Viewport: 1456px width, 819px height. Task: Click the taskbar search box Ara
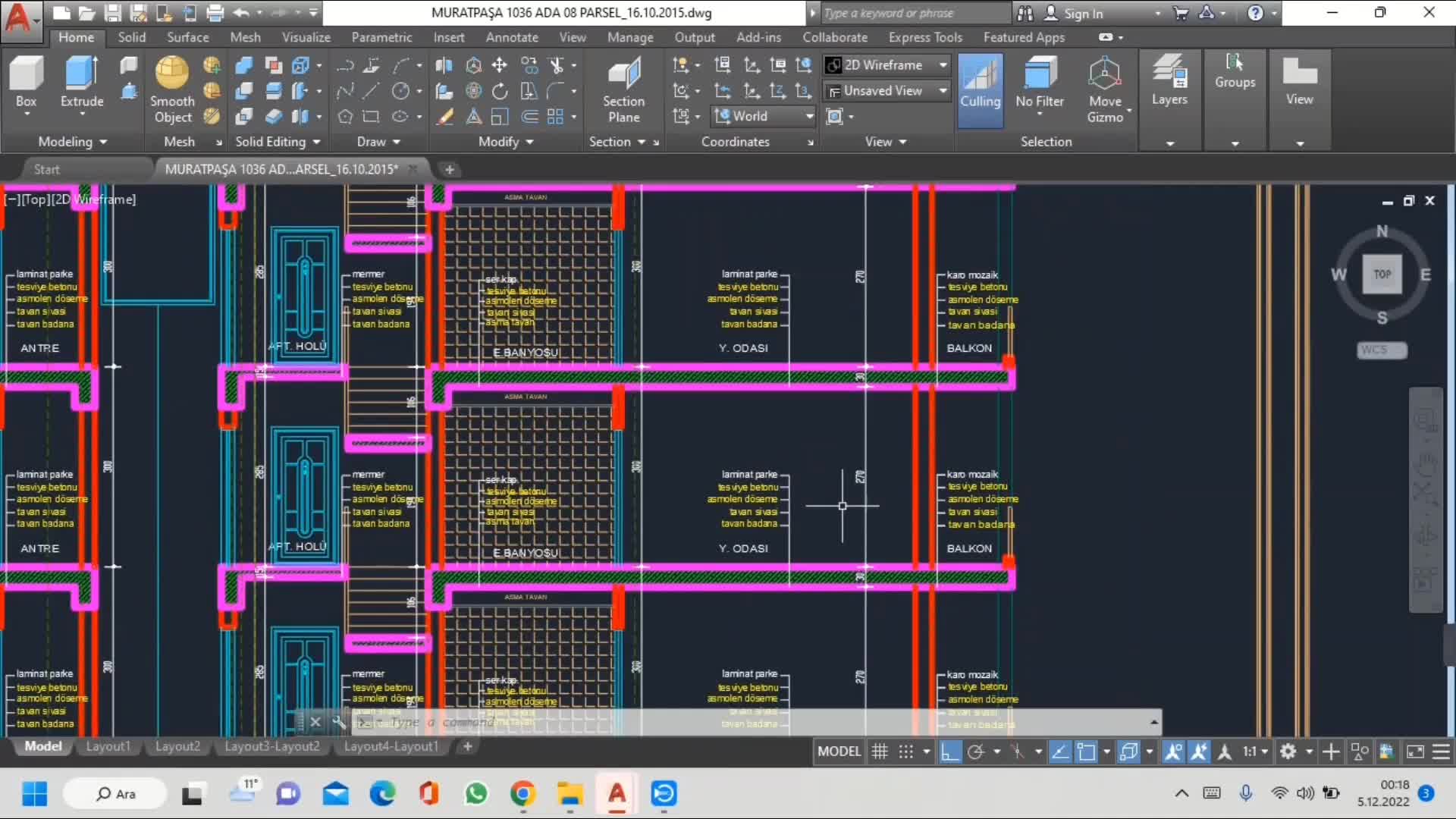pyautogui.click(x=115, y=793)
